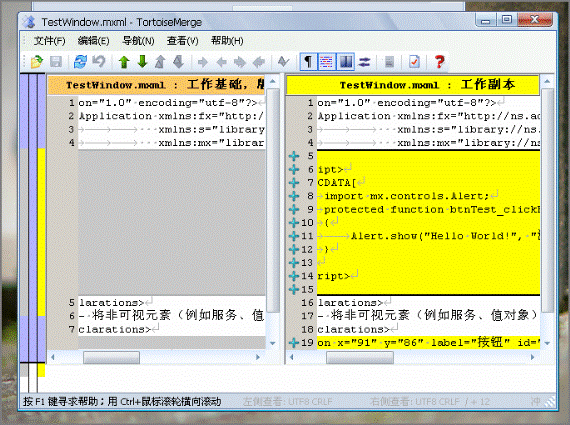This screenshot has height=425, width=570.
Task: Click the right pane header 工作副本
Action: 413,85
